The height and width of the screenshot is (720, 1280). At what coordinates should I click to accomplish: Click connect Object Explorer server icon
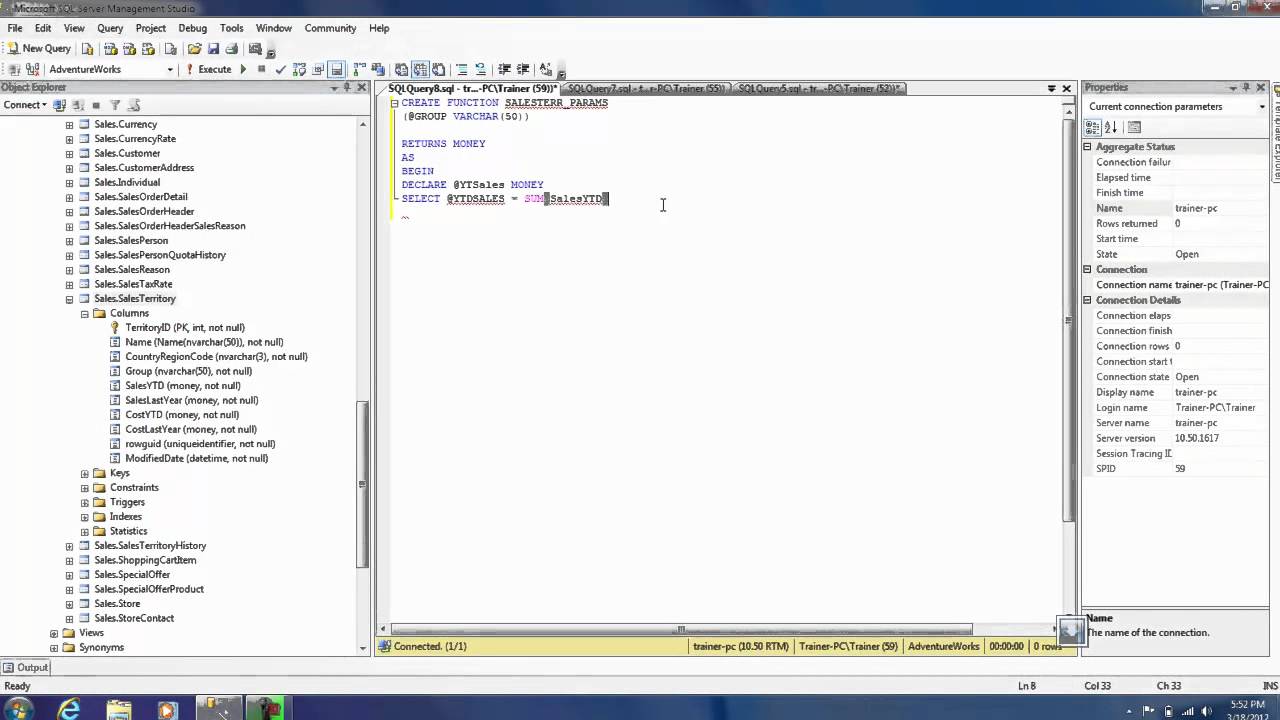pos(60,105)
